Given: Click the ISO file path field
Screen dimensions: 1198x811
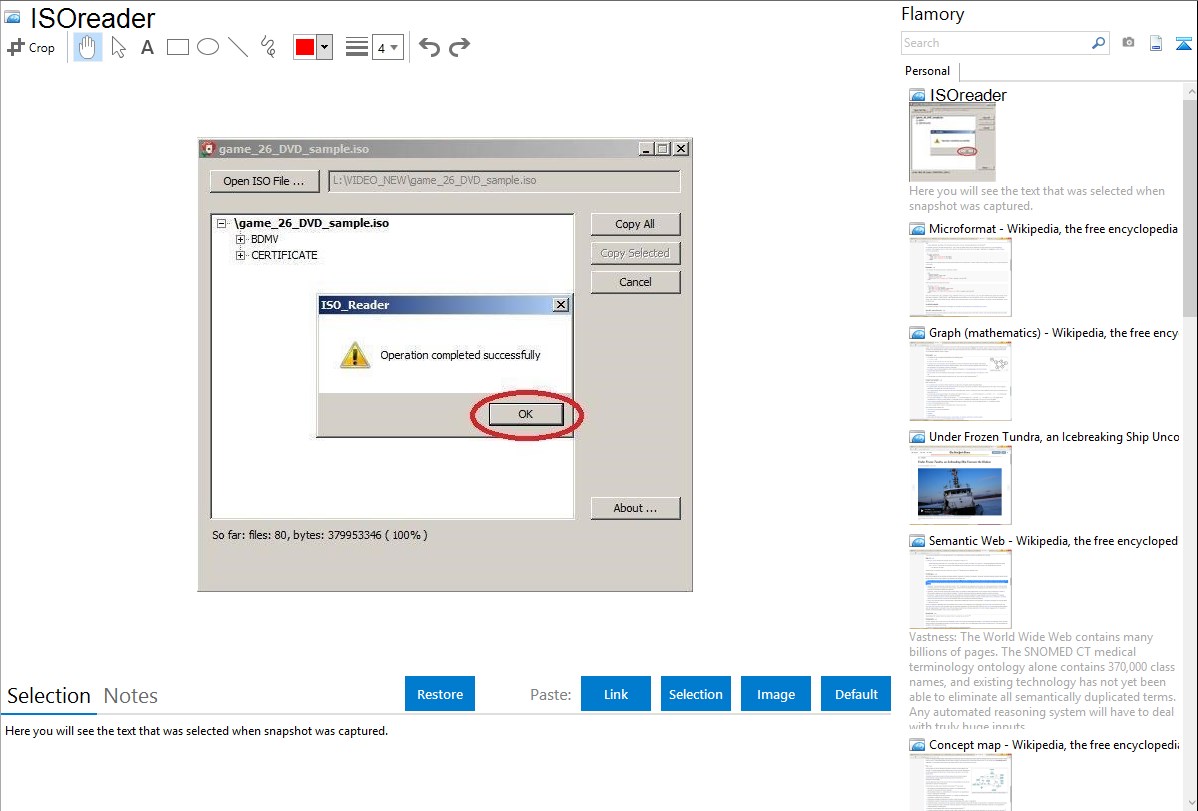Looking at the screenshot, I should 504,181.
